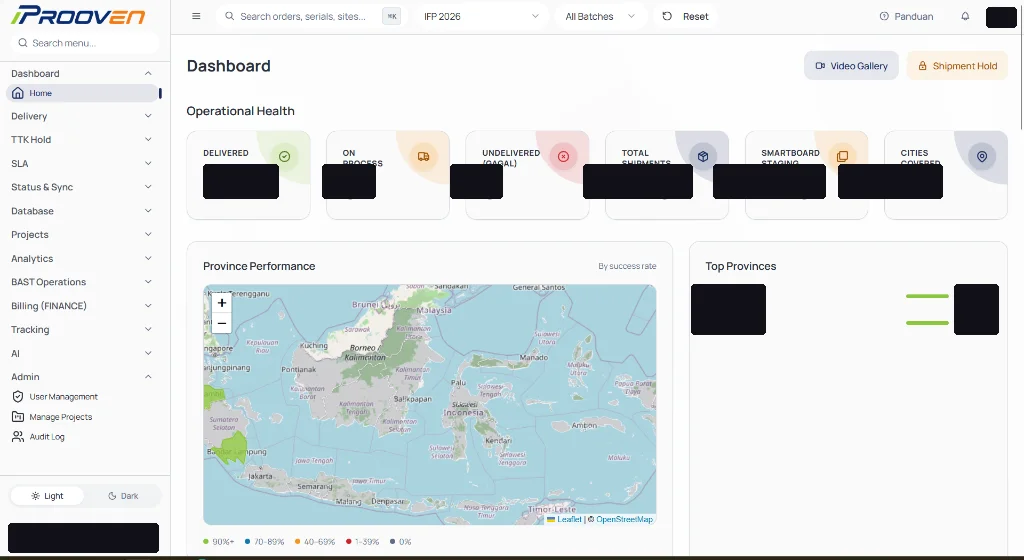Image resolution: width=1024 pixels, height=560 pixels.
Task: Click the 'Top Provinces' heading
Action: 741,266
